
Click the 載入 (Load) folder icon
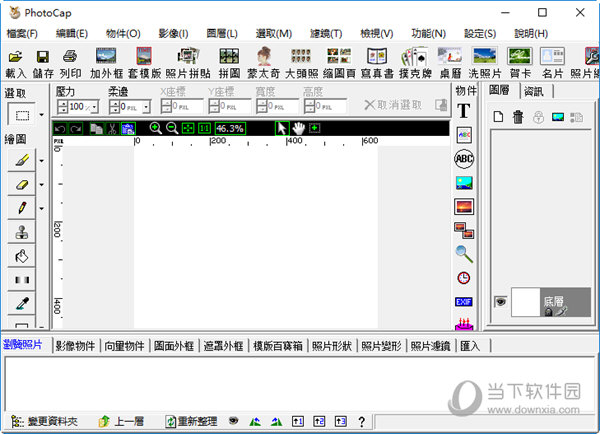(x=15, y=57)
